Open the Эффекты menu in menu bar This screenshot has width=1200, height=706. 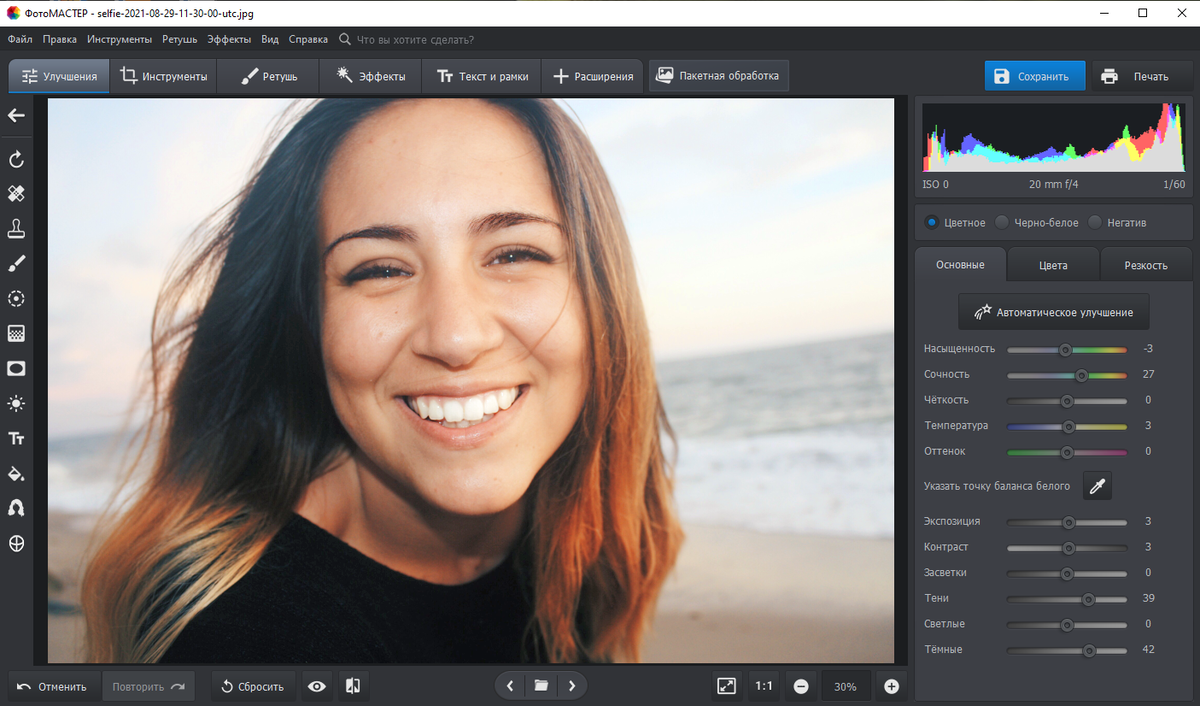[229, 40]
